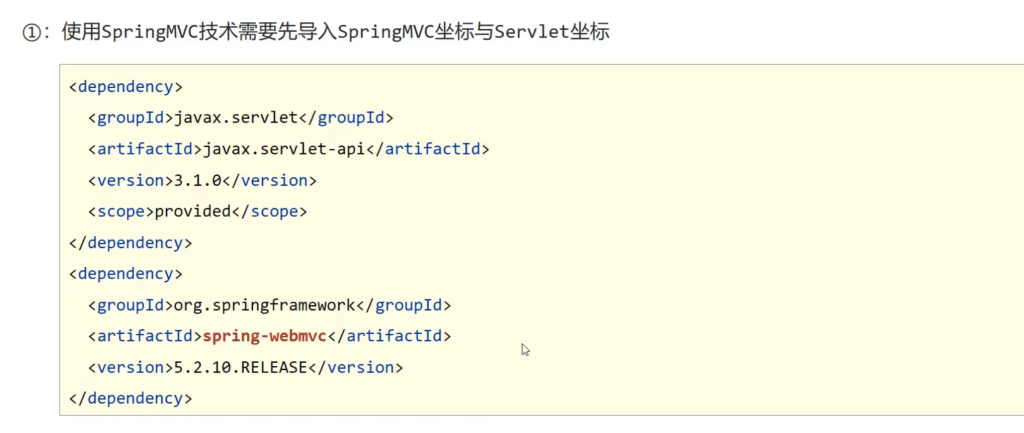Click closing groupId tag after org.springframework
Screen dimensions: 1024x433
pos(404,305)
